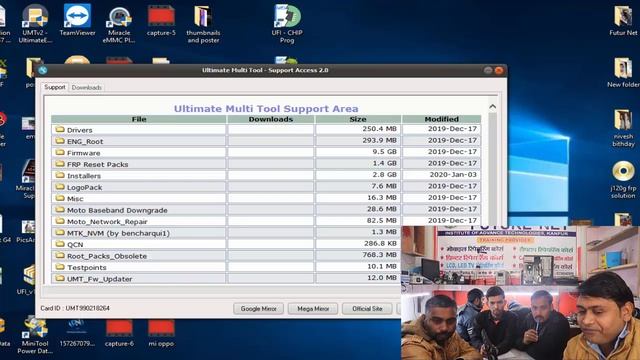Image resolution: width=640 pixels, height=360 pixels.
Task: Click the Google Mirror button
Action: [x=258, y=309]
